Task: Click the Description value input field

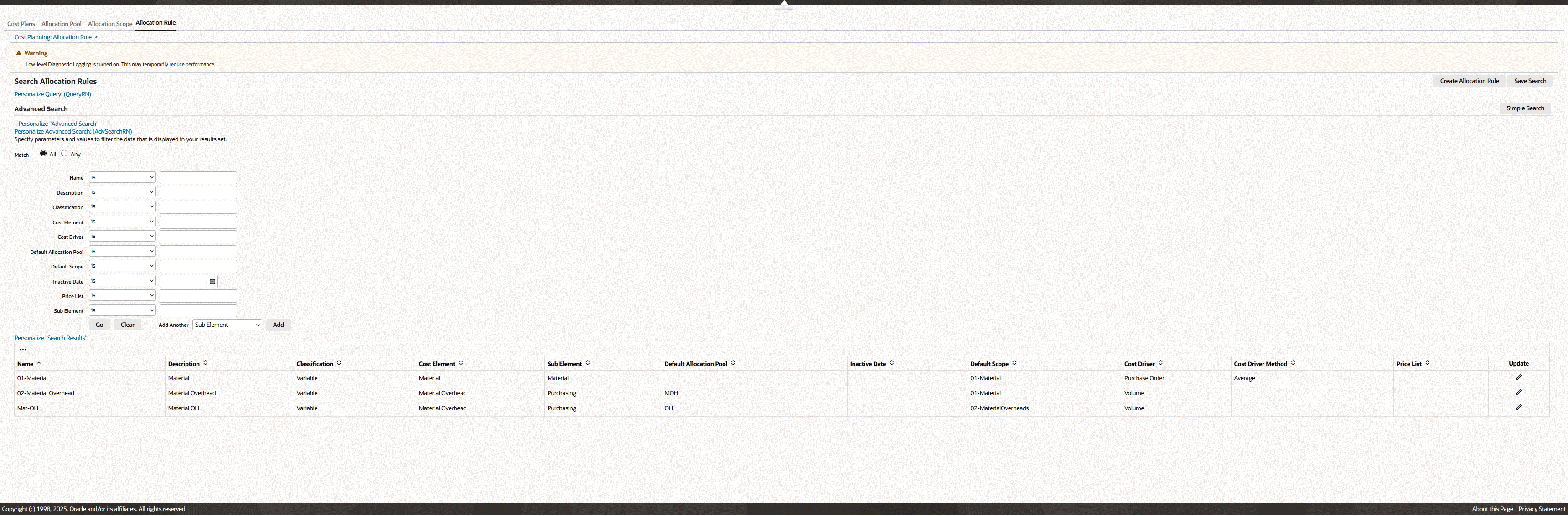Action: 198,192
